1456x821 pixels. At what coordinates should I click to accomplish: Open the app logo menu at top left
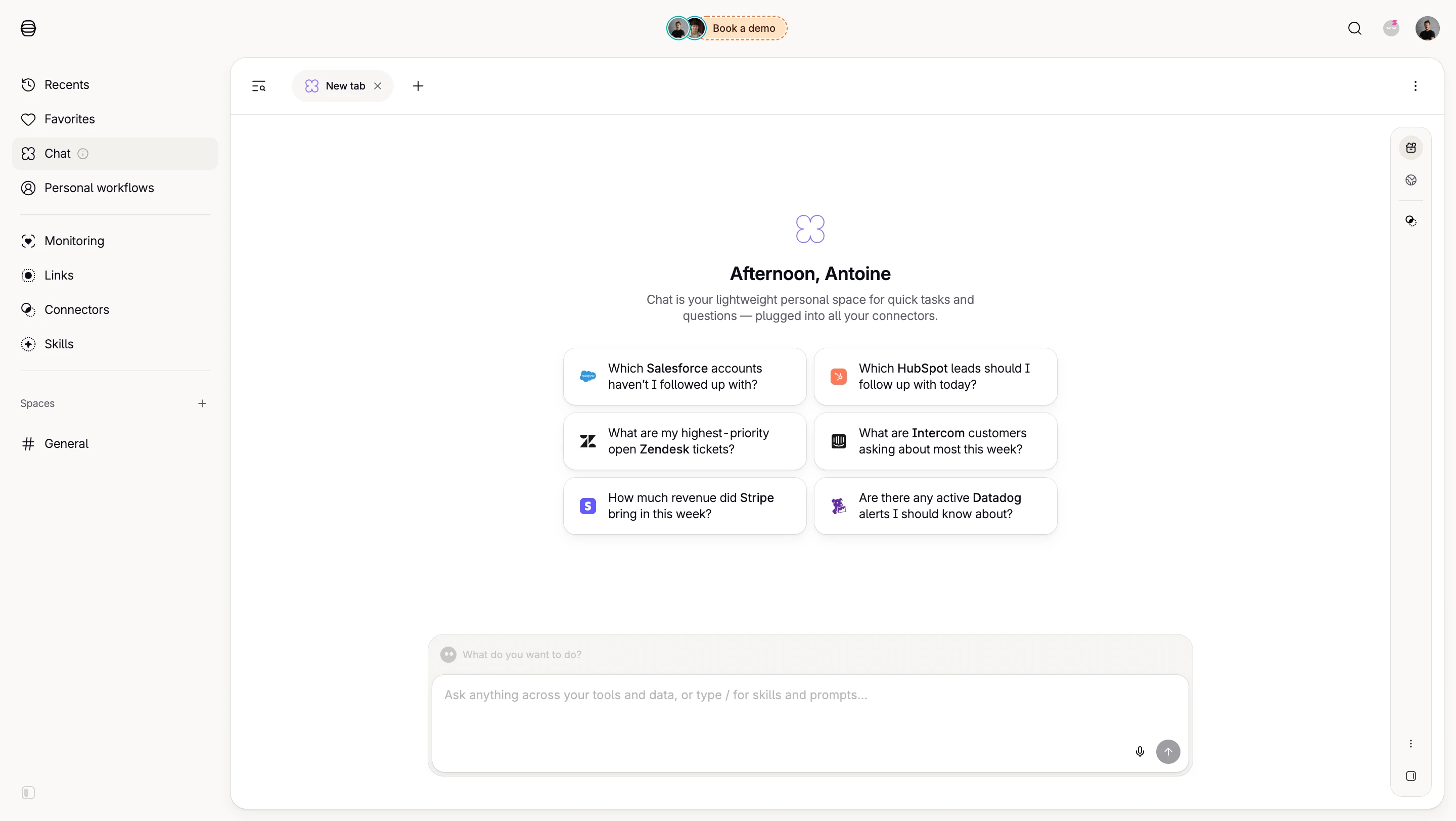[x=28, y=28]
